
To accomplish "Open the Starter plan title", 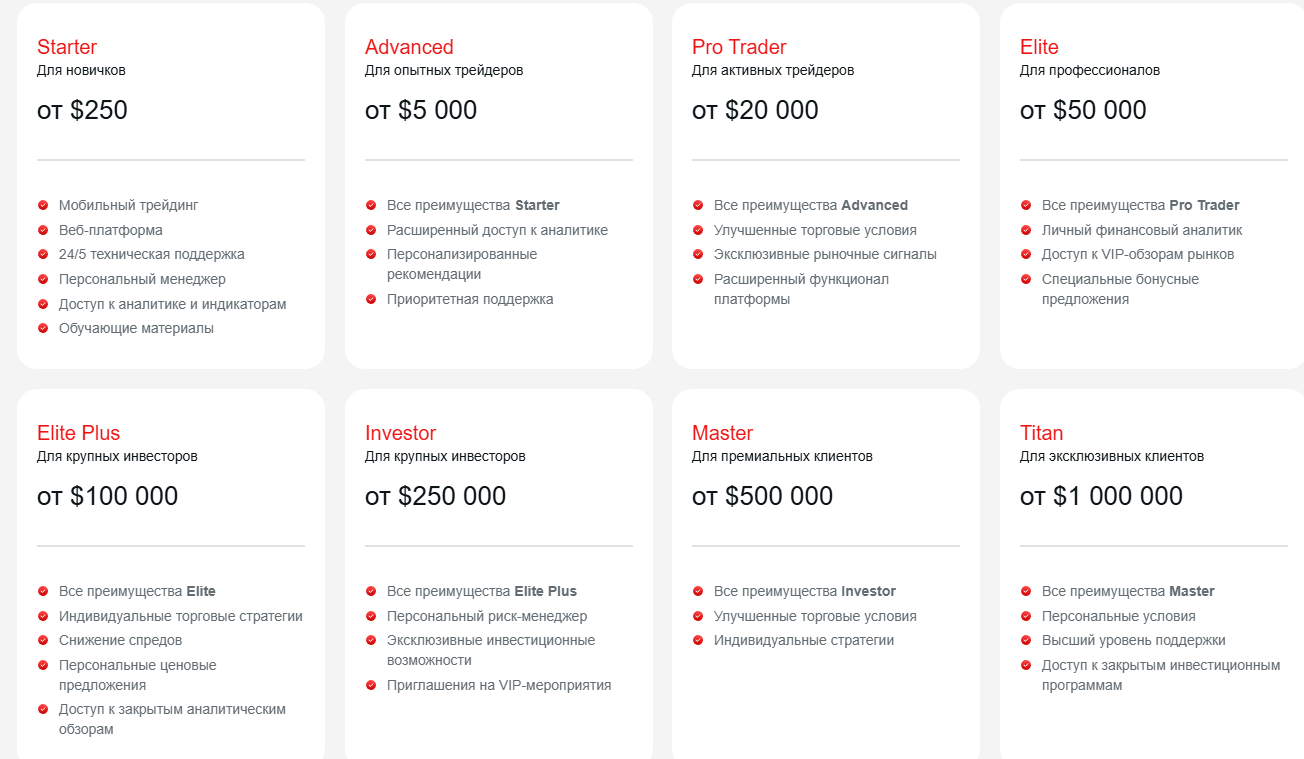I will click(67, 47).
